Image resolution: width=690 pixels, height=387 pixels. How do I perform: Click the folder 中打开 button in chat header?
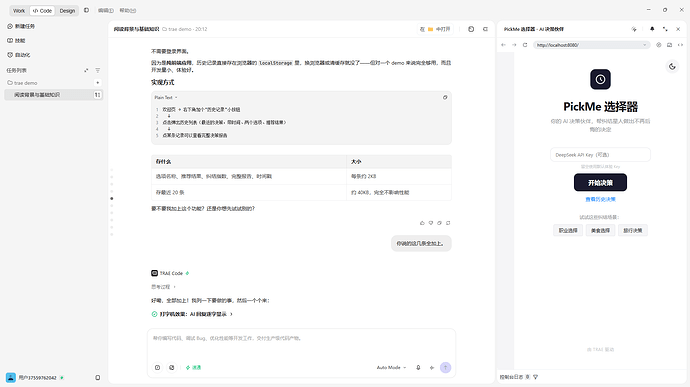[435, 29]
